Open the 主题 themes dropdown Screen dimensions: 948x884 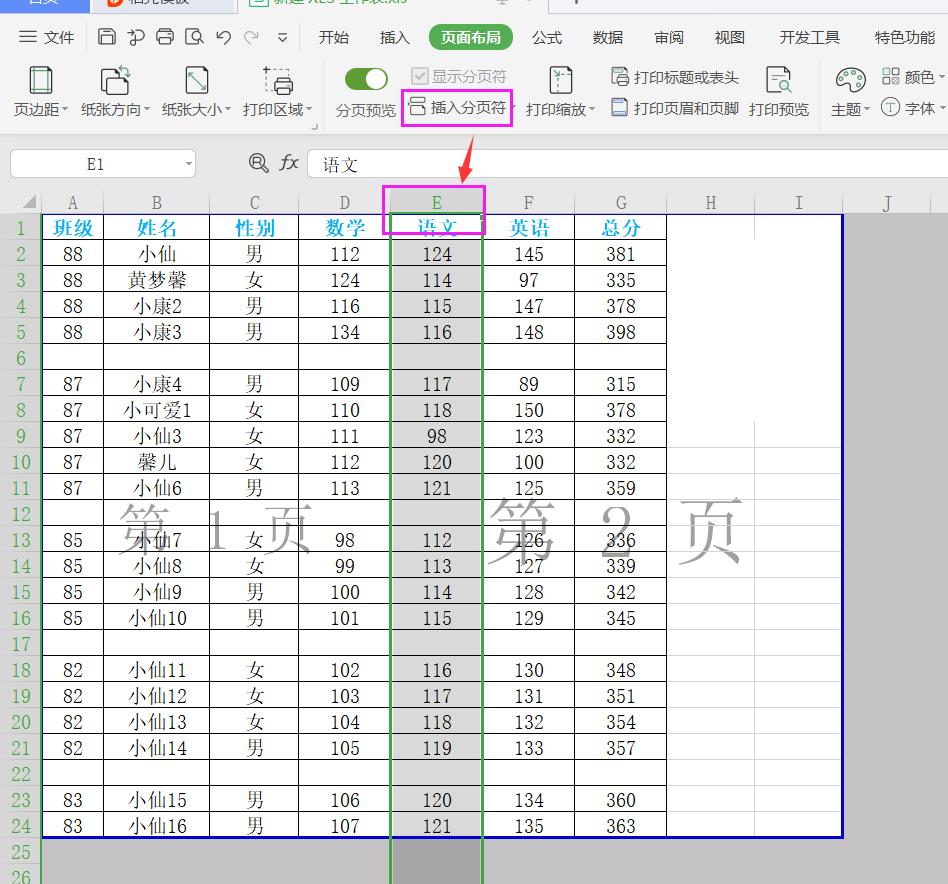[x=846, y=110]
